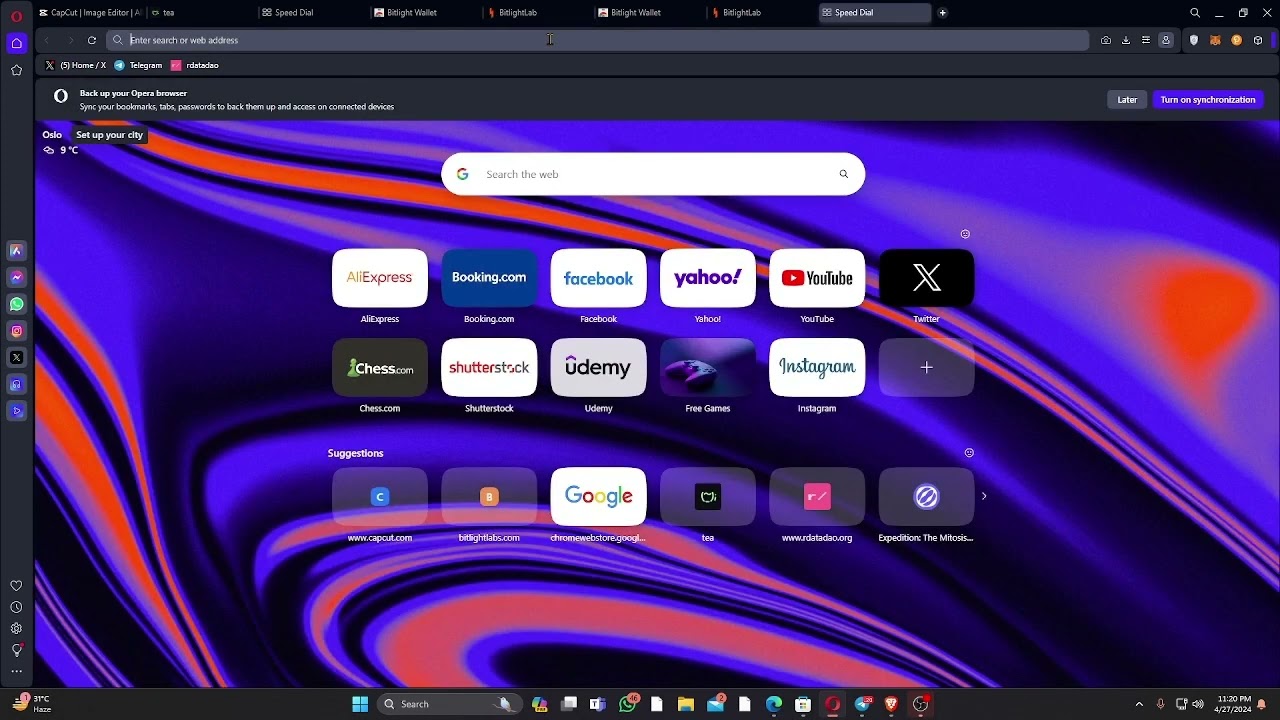Switch to second Bitlight Wallet tab

click(648, 13)
